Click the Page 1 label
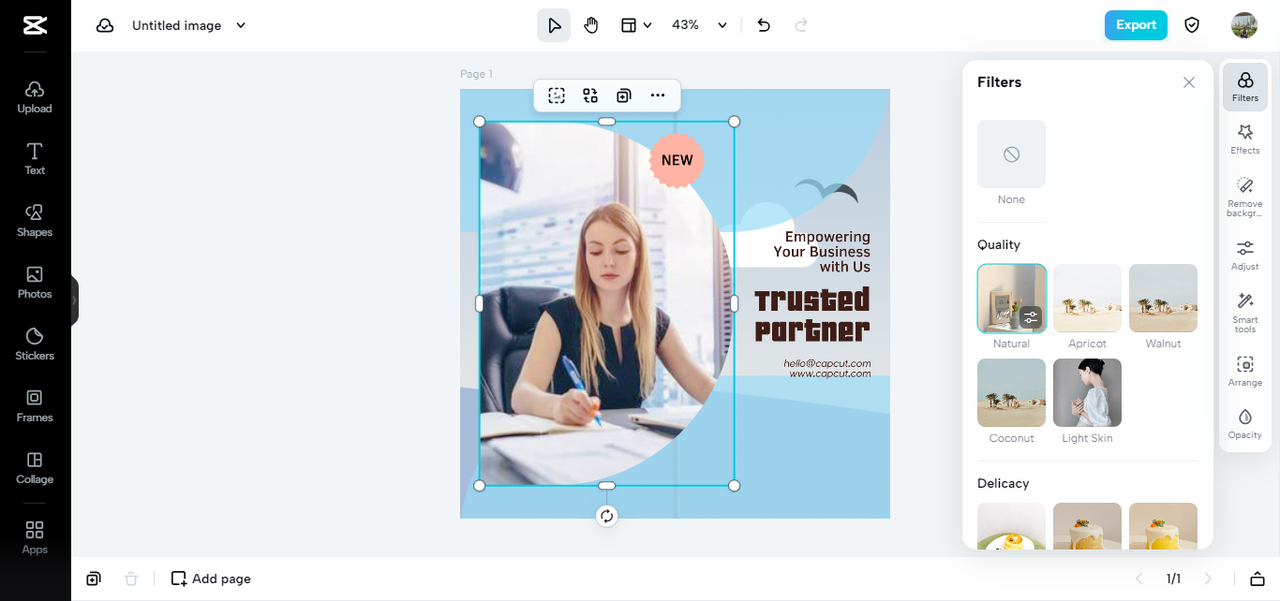 coord(476,74)
